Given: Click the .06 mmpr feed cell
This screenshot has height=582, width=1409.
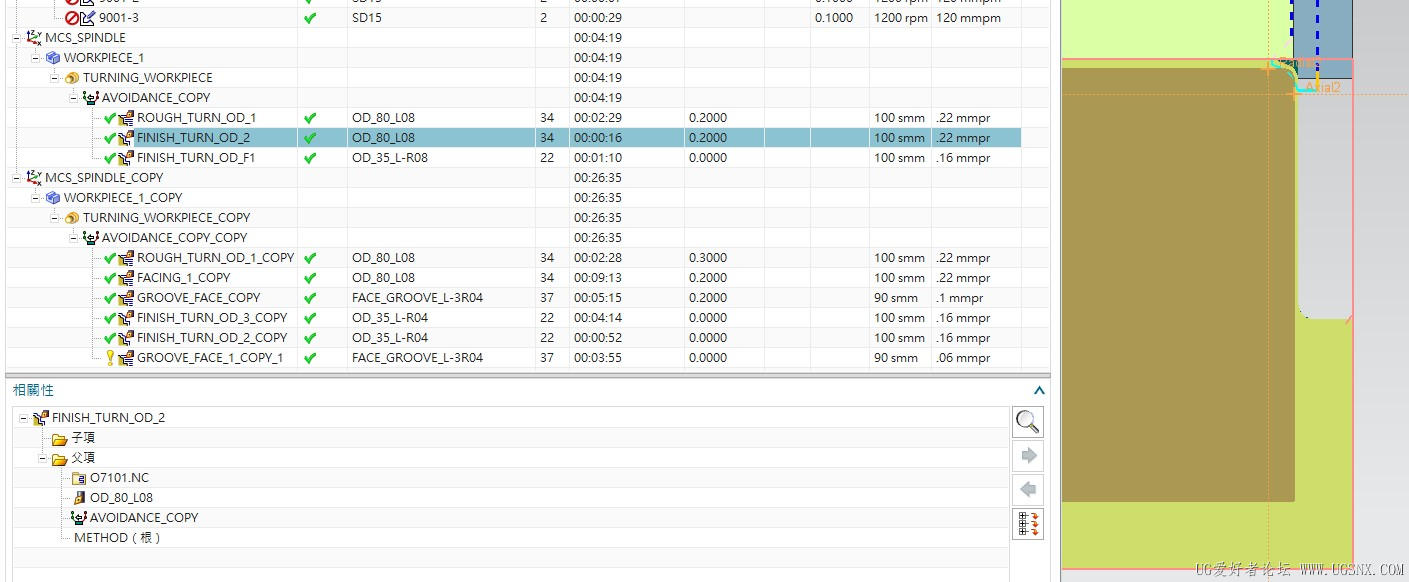Looking at the screenshot, I should click(x=963, y=357).
